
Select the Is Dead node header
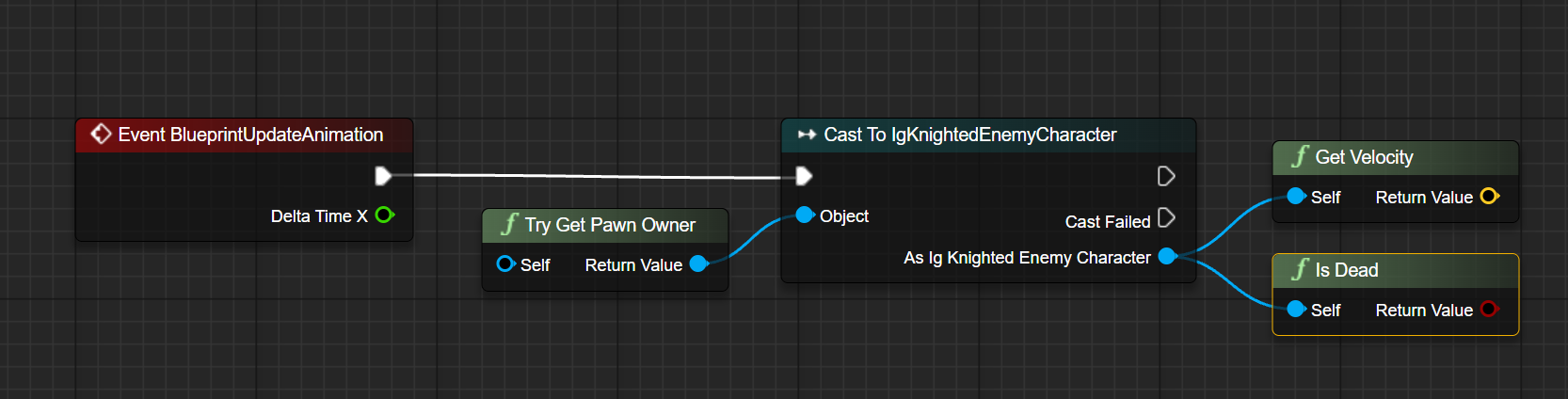tap(1396, 270)
